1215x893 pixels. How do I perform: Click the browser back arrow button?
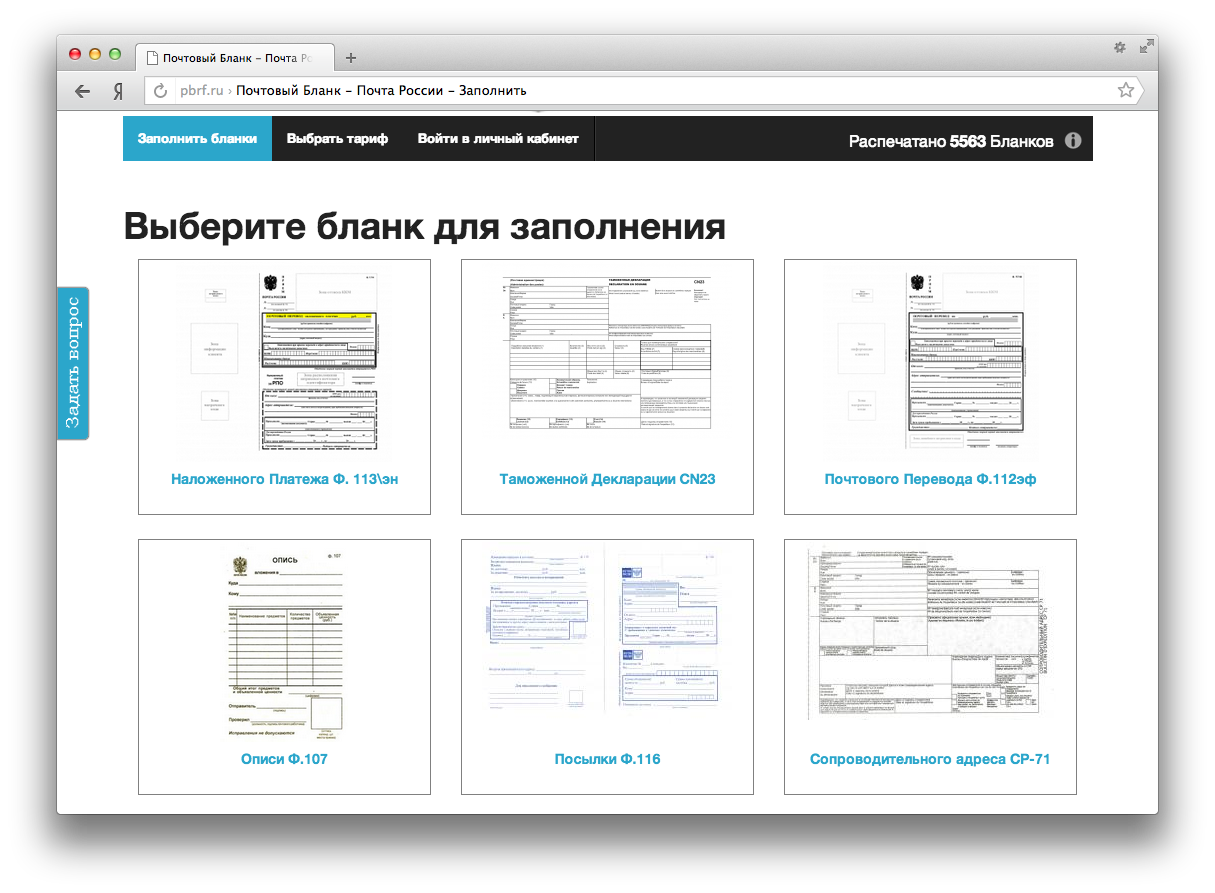point(83,91)
